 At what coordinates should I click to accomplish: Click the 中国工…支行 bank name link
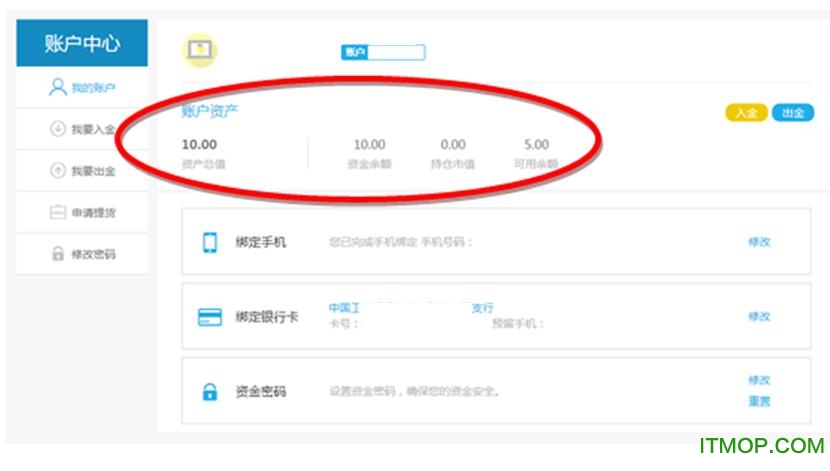coord(411,307)
